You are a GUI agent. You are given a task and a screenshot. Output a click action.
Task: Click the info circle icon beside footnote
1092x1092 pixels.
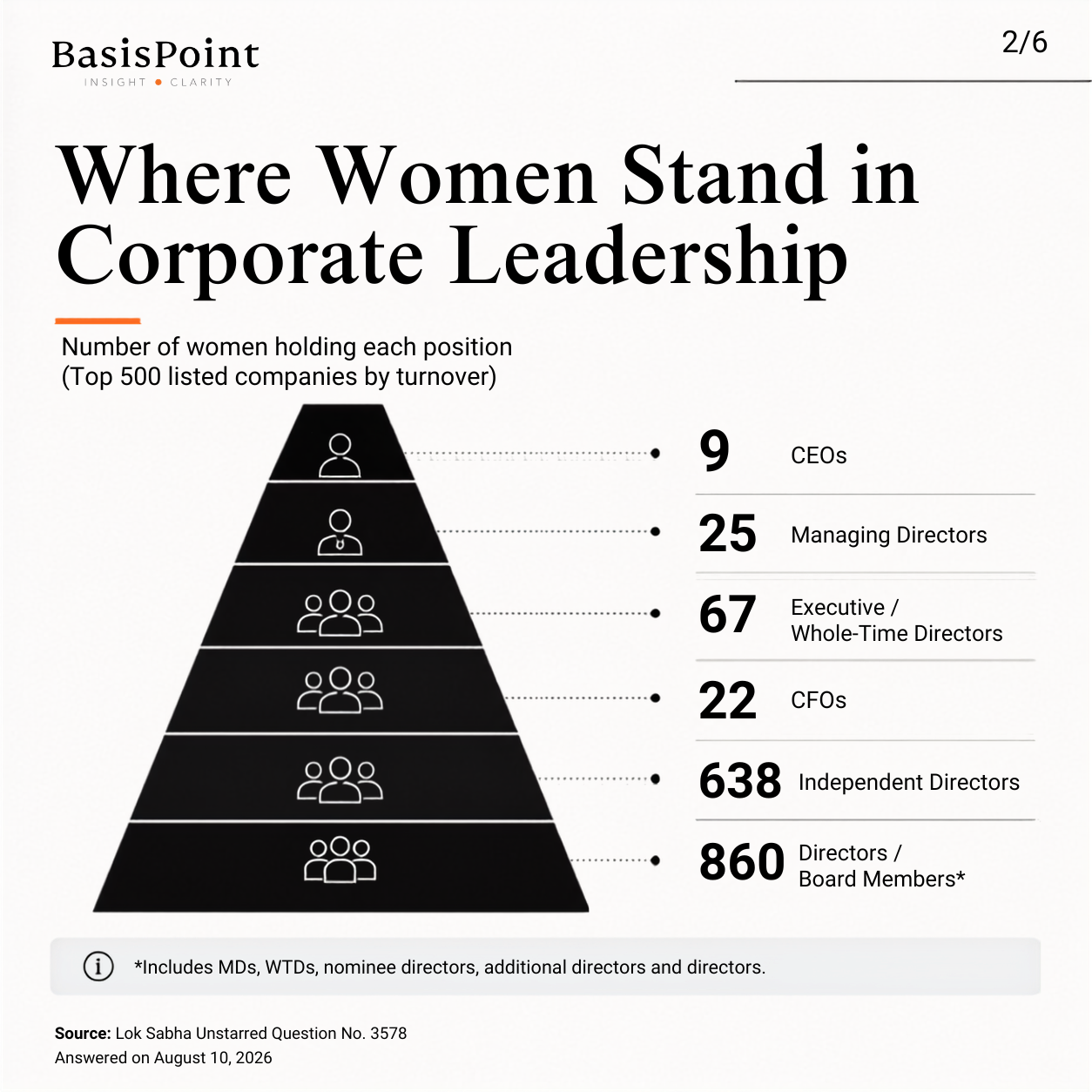point(98,967)
